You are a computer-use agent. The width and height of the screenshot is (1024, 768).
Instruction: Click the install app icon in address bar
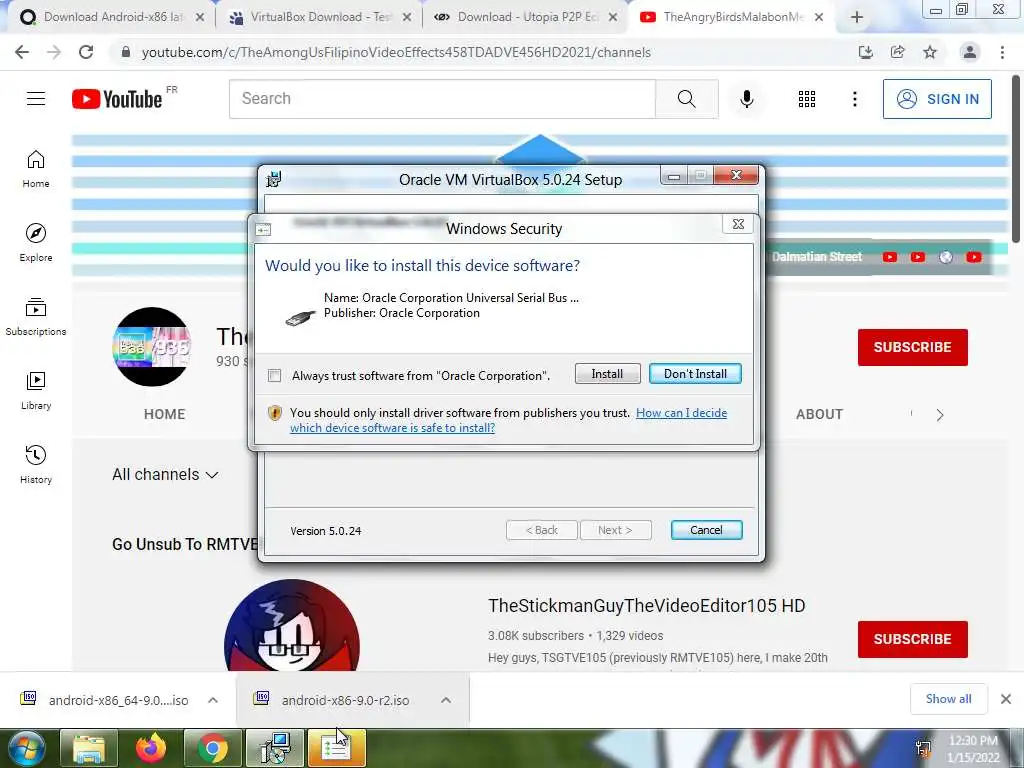pyautogui.click(x=866, y=52)
